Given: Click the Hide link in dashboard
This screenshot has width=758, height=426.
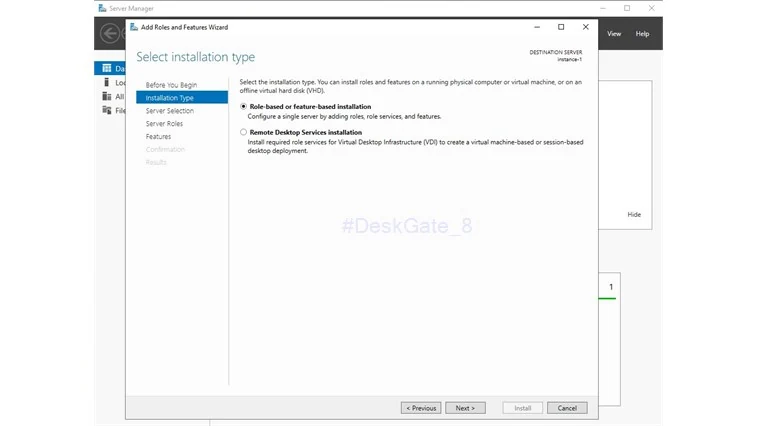Looking at the screenshot, I should (634, 215).
